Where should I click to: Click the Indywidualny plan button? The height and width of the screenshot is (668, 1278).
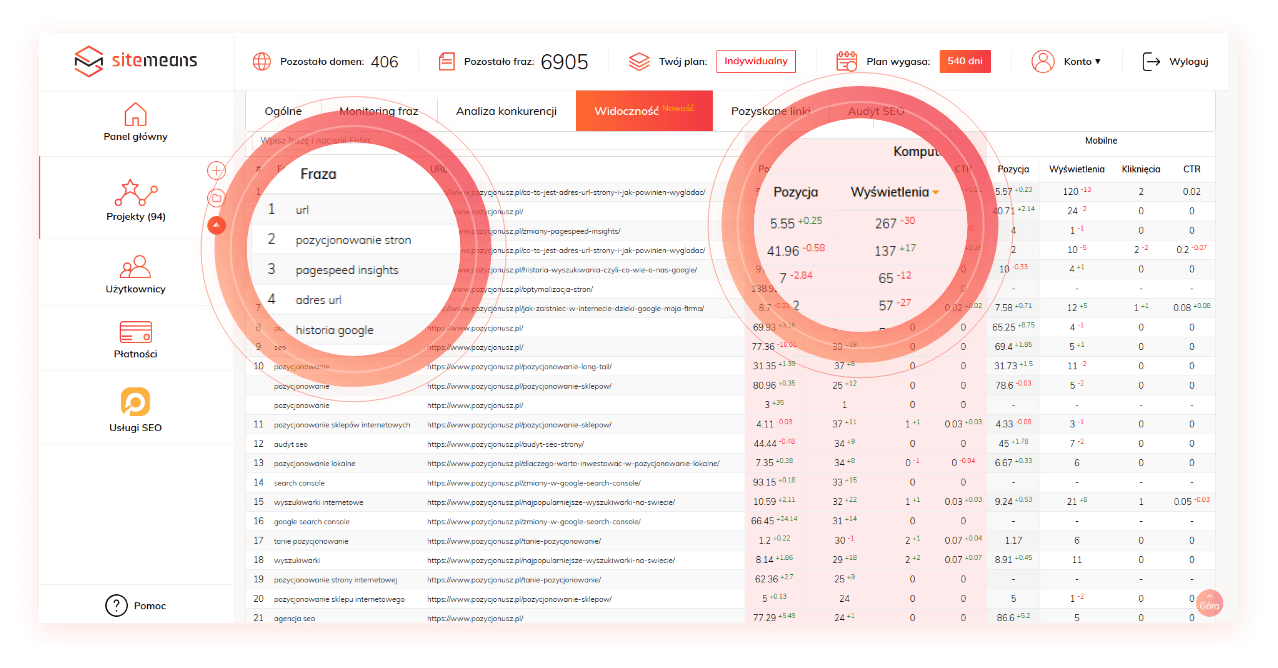(x=756, y=61)
